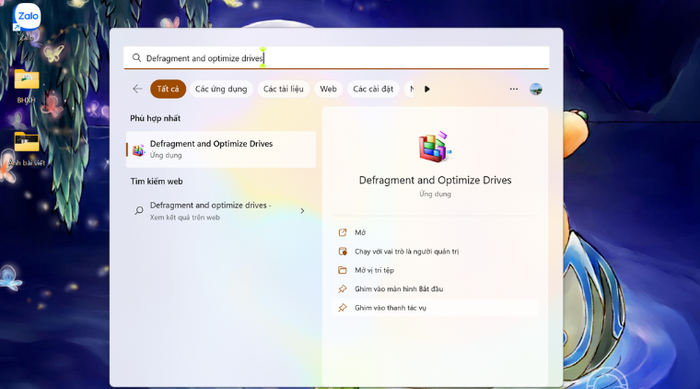This screenshot has width=700, height=389.
Task: Expand web result with chevron arrow
Action: pos(302,211)
